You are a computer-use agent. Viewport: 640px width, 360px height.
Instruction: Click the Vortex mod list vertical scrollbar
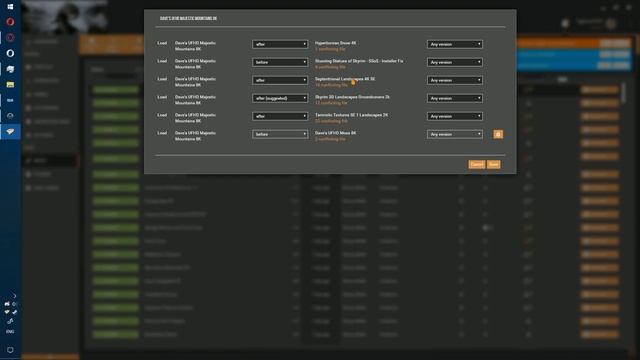623,92
